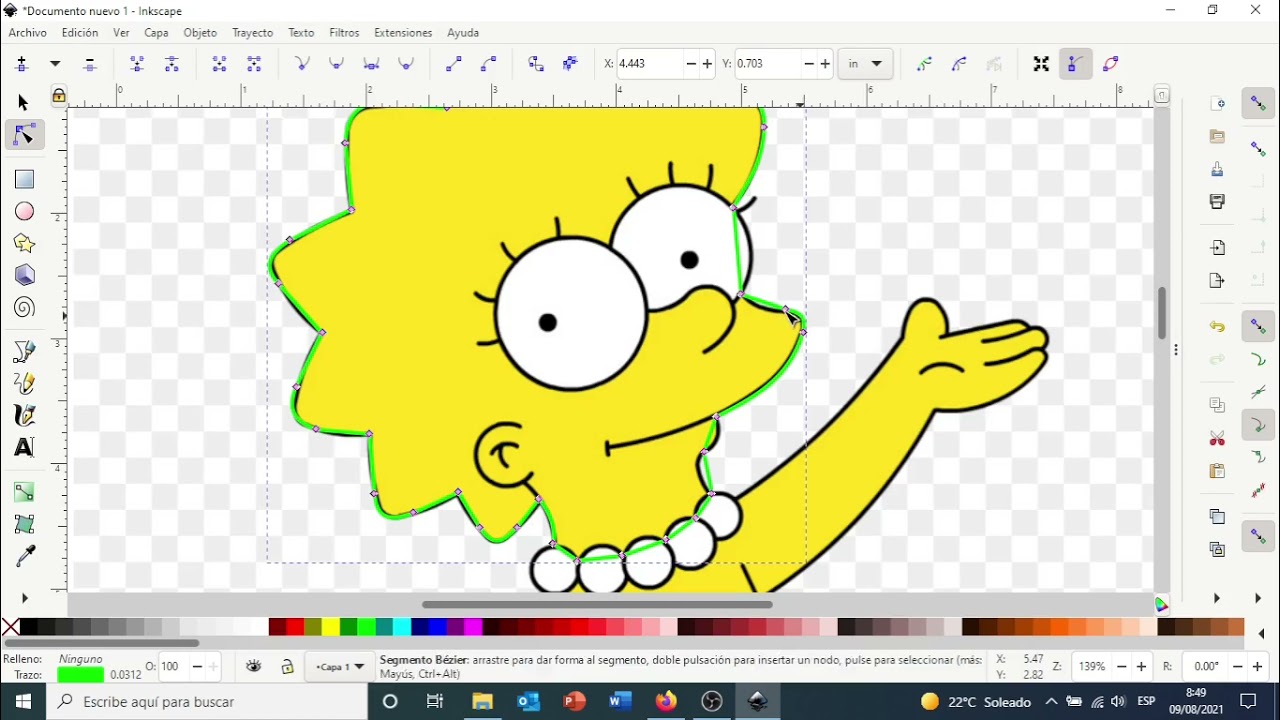This screenshot has height=720, width=1280.
Task: Open the Extensiones menu
Action: click(403, 33)
